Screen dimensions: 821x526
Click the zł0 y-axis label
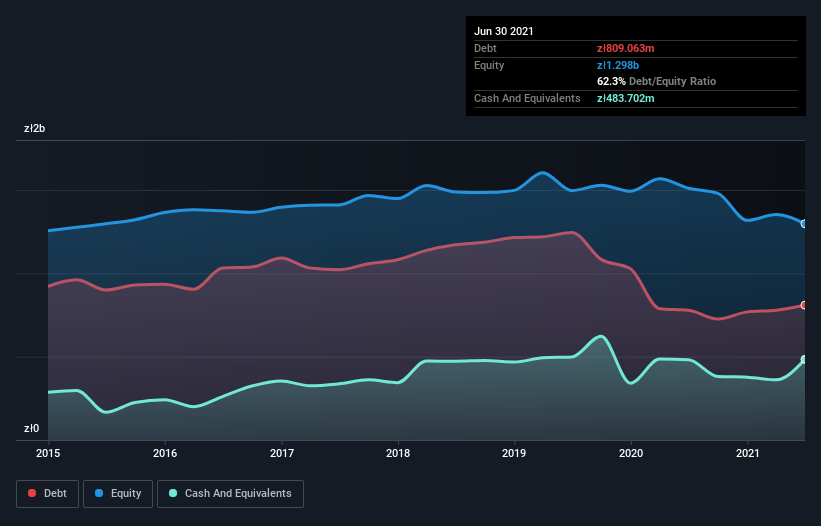(31, 428)
